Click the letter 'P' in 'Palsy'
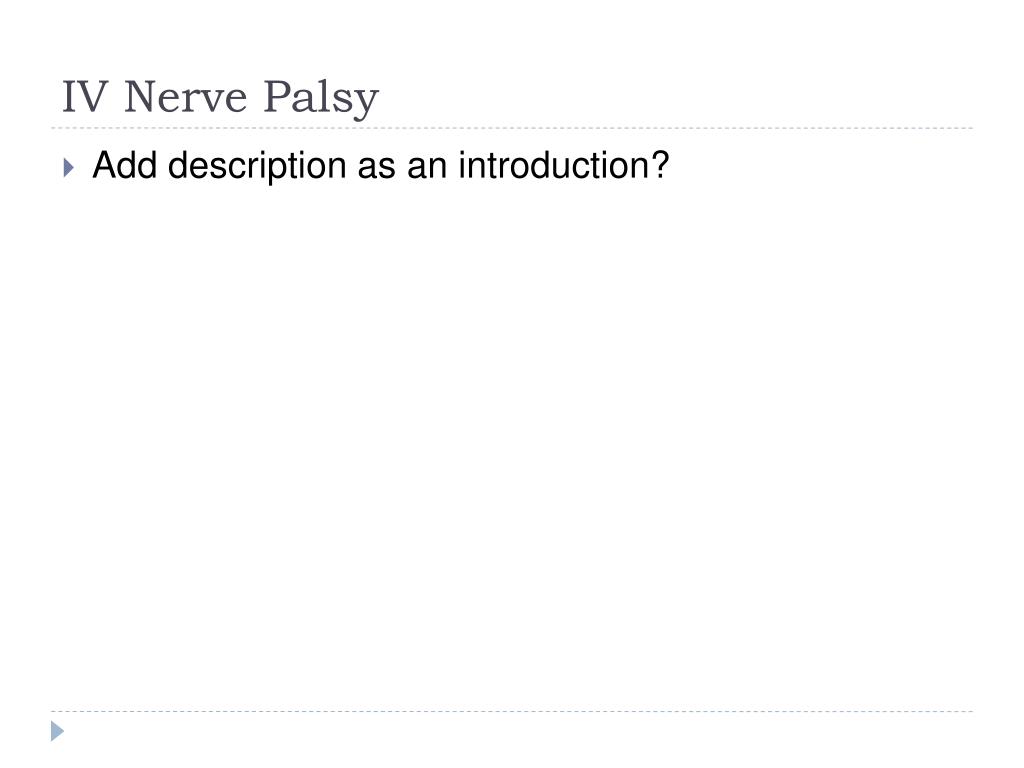This screenshot has height=768, width=1024. pyautogui.click(x=276, y=97)
